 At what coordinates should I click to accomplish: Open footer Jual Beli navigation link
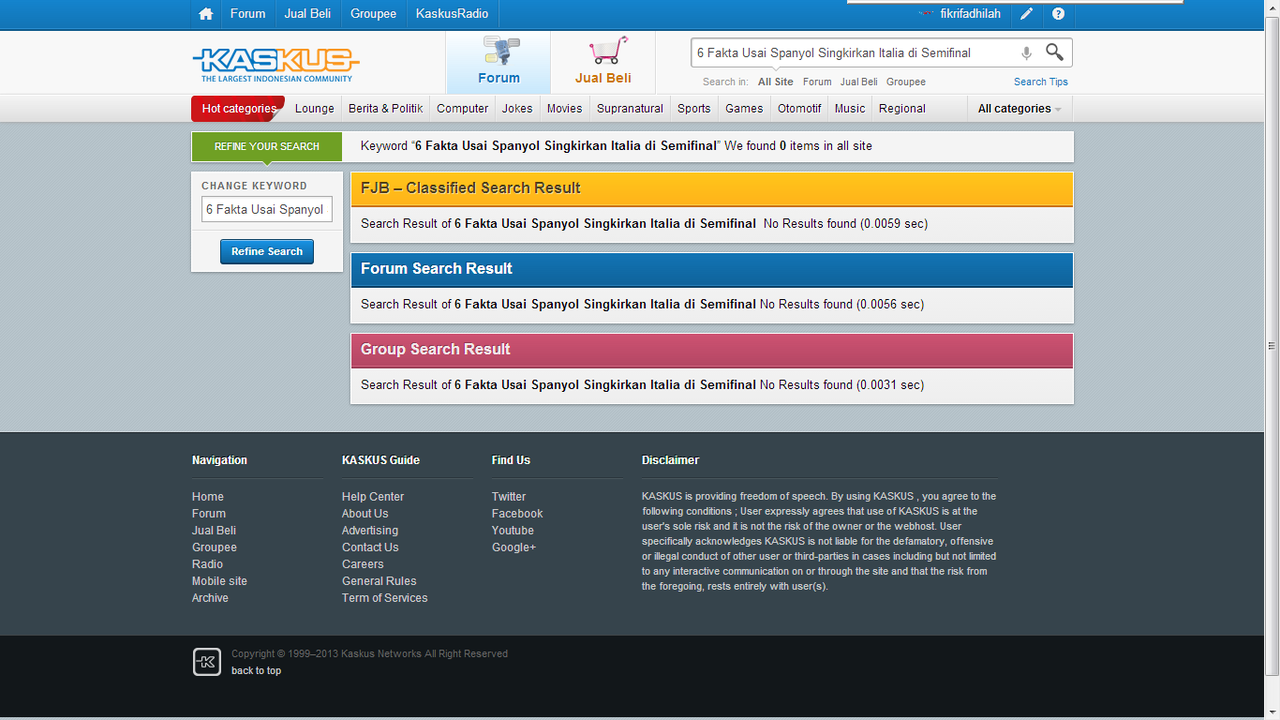pyautogui.click(x=214, y=531)
